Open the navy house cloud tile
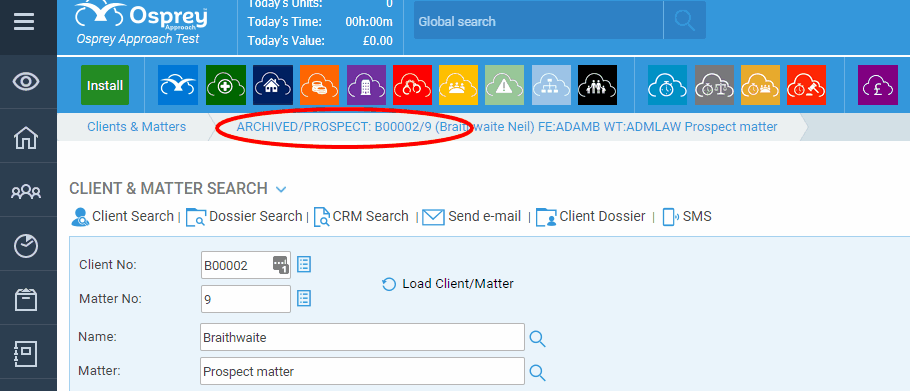 (x=273, y=85)
